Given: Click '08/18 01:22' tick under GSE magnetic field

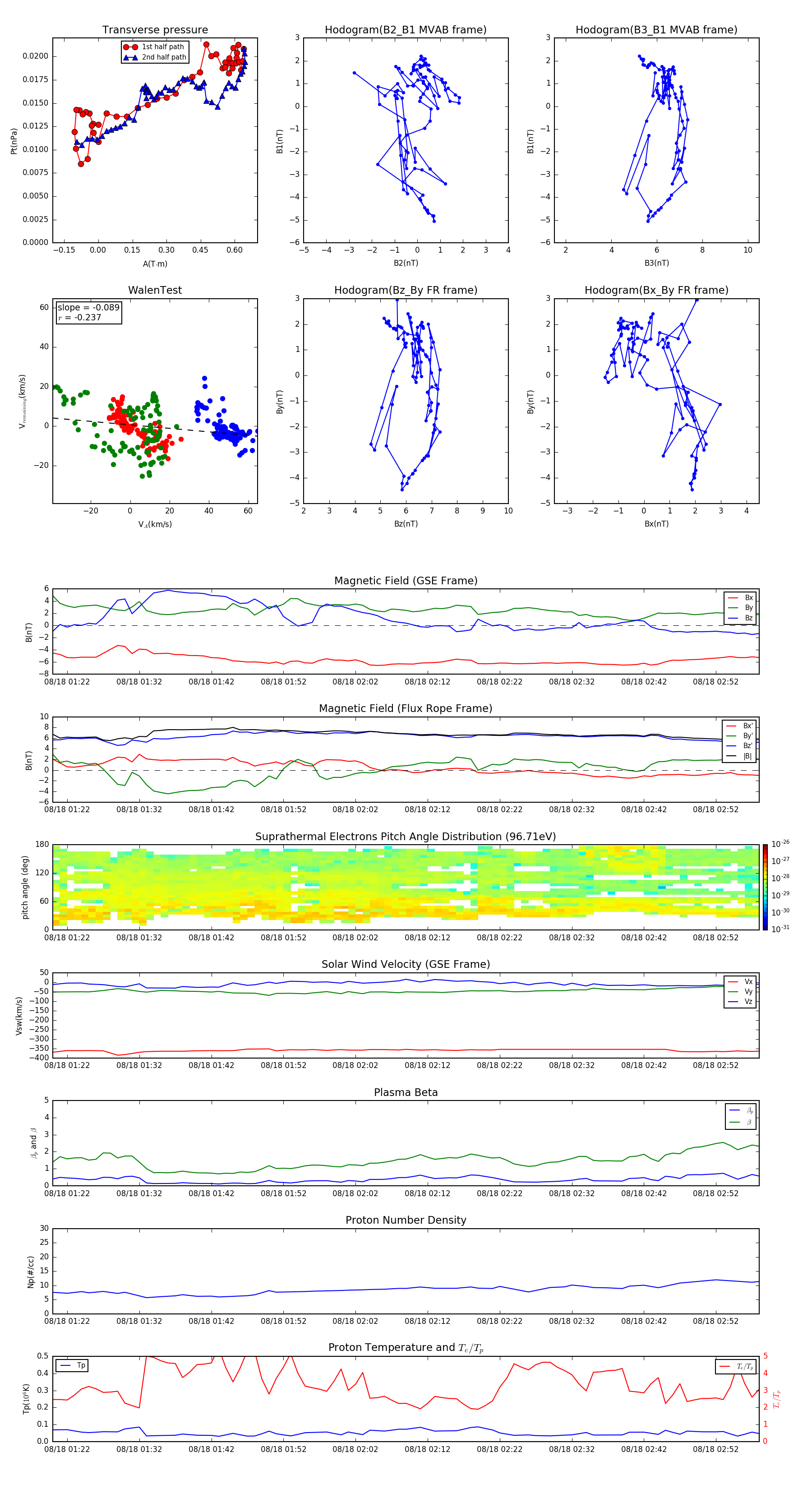Looking at the screenshot, I should click(x=67, y=681).
